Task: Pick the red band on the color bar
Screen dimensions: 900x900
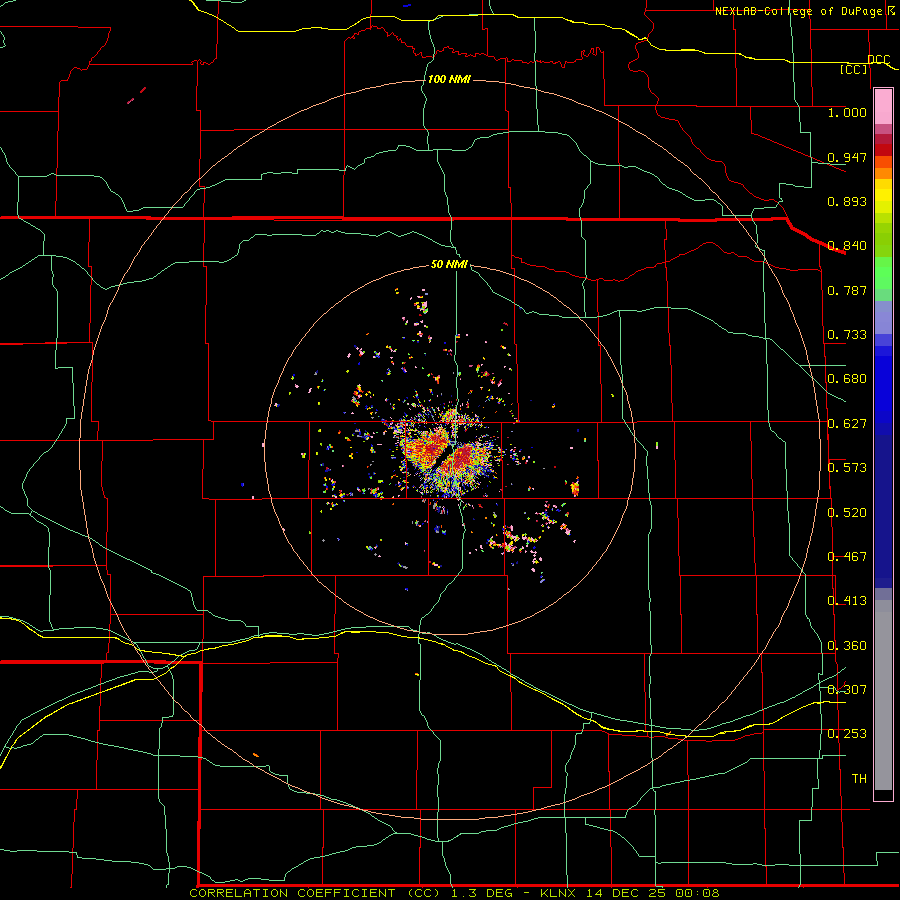Action: click(883, 150)
